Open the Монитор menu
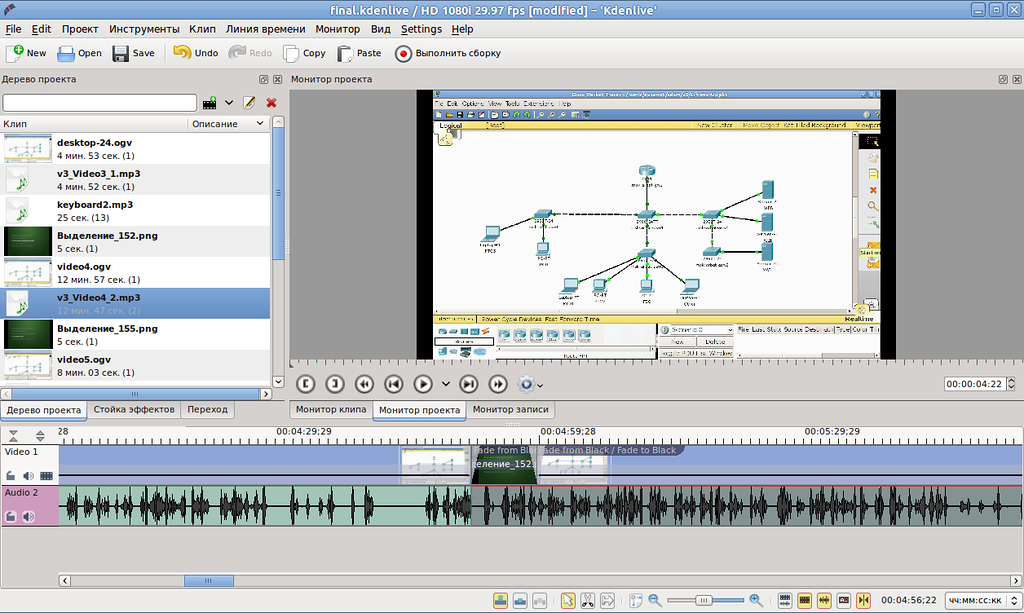Image resolution: width=1024 pixels, height=613 pixels. 337,29
